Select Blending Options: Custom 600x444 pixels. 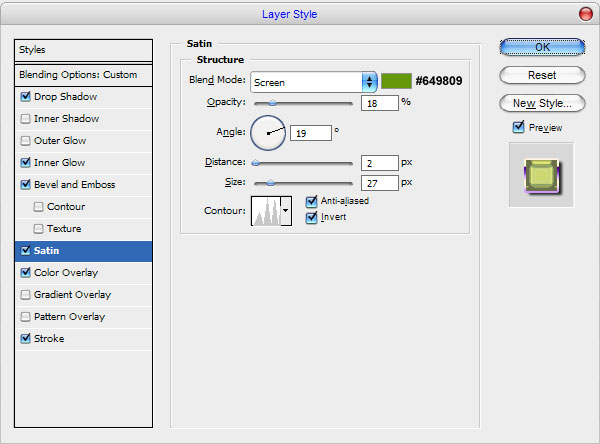click(x=83, y=75)
